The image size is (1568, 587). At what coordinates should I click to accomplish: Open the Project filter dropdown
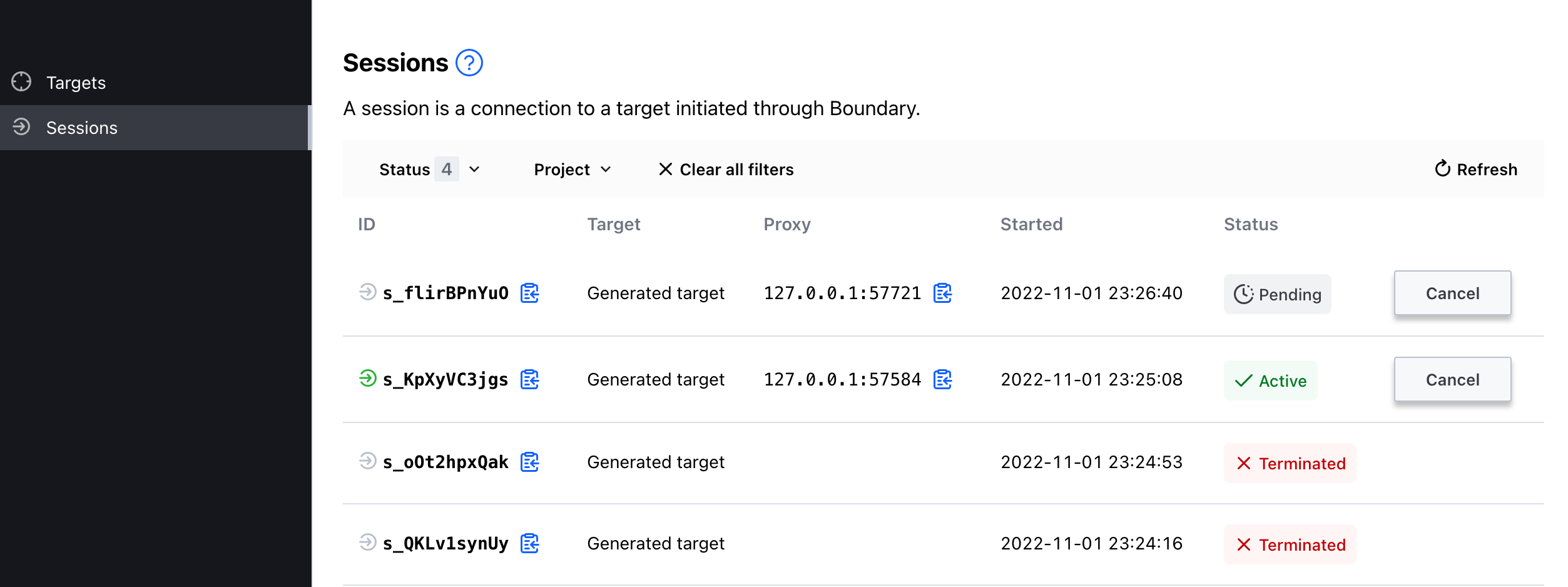coord(571,168)
